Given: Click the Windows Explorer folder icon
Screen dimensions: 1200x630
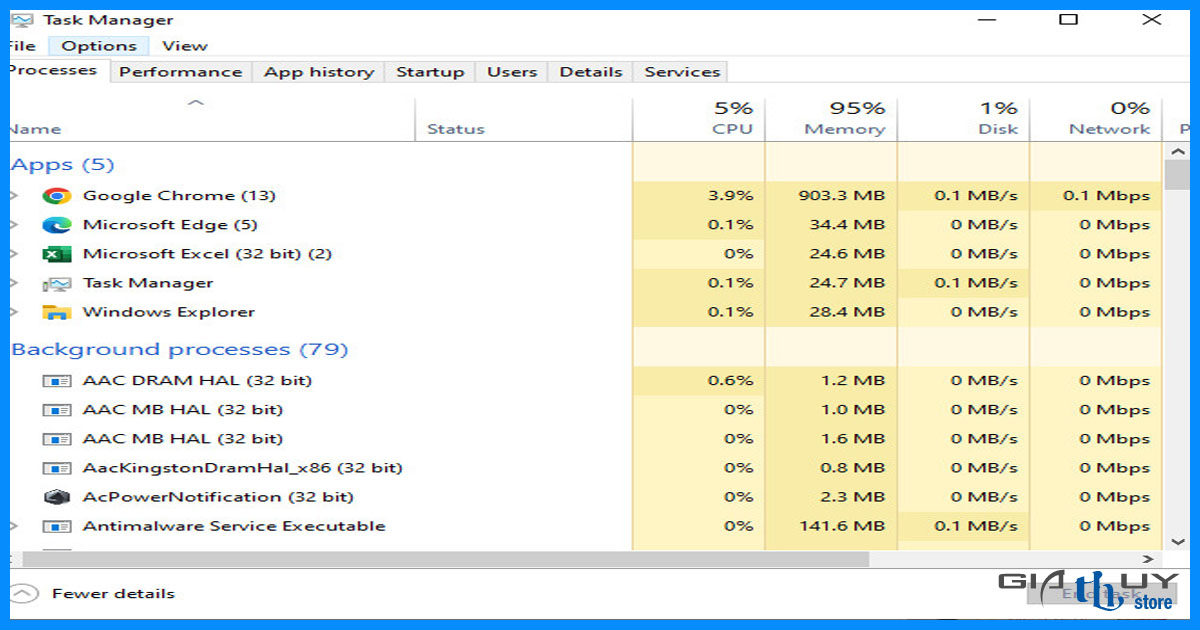Looking at the screenshot, I should 57,312.
